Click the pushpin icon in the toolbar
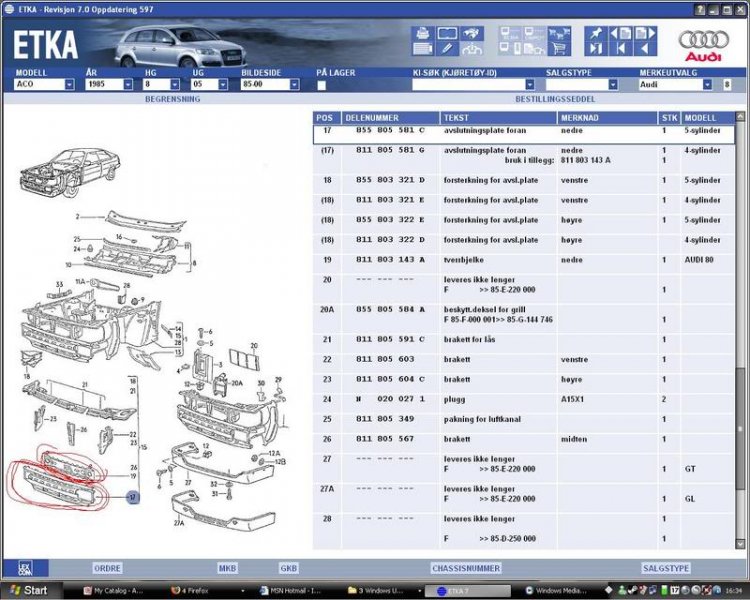This screenshot has width=750, height=600. click(x=594, y=32)
